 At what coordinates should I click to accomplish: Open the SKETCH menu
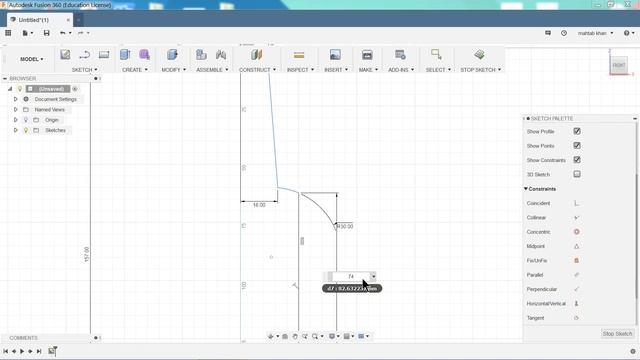(x=85, y=70)
